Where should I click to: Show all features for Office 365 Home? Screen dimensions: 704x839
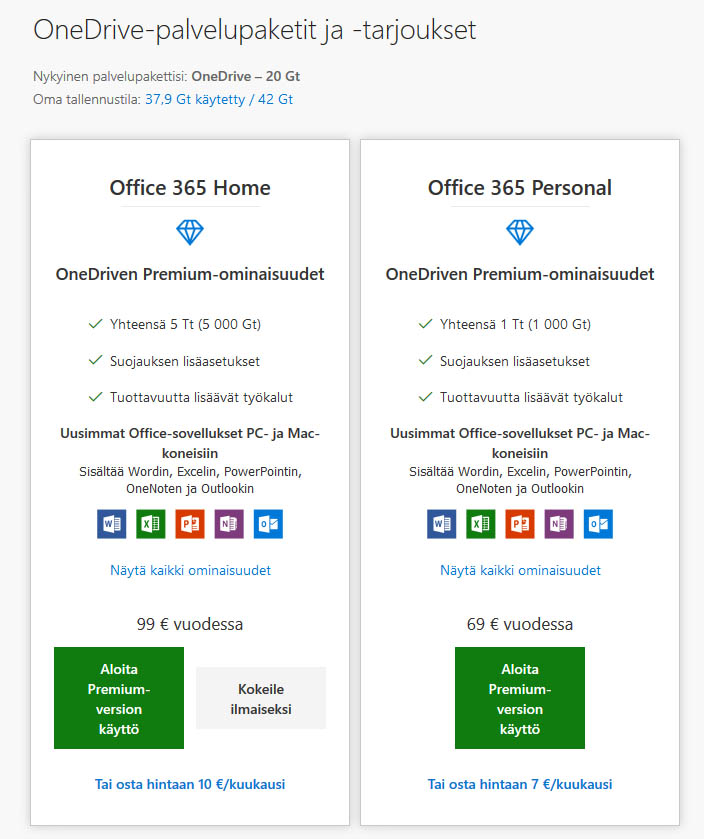190,570
